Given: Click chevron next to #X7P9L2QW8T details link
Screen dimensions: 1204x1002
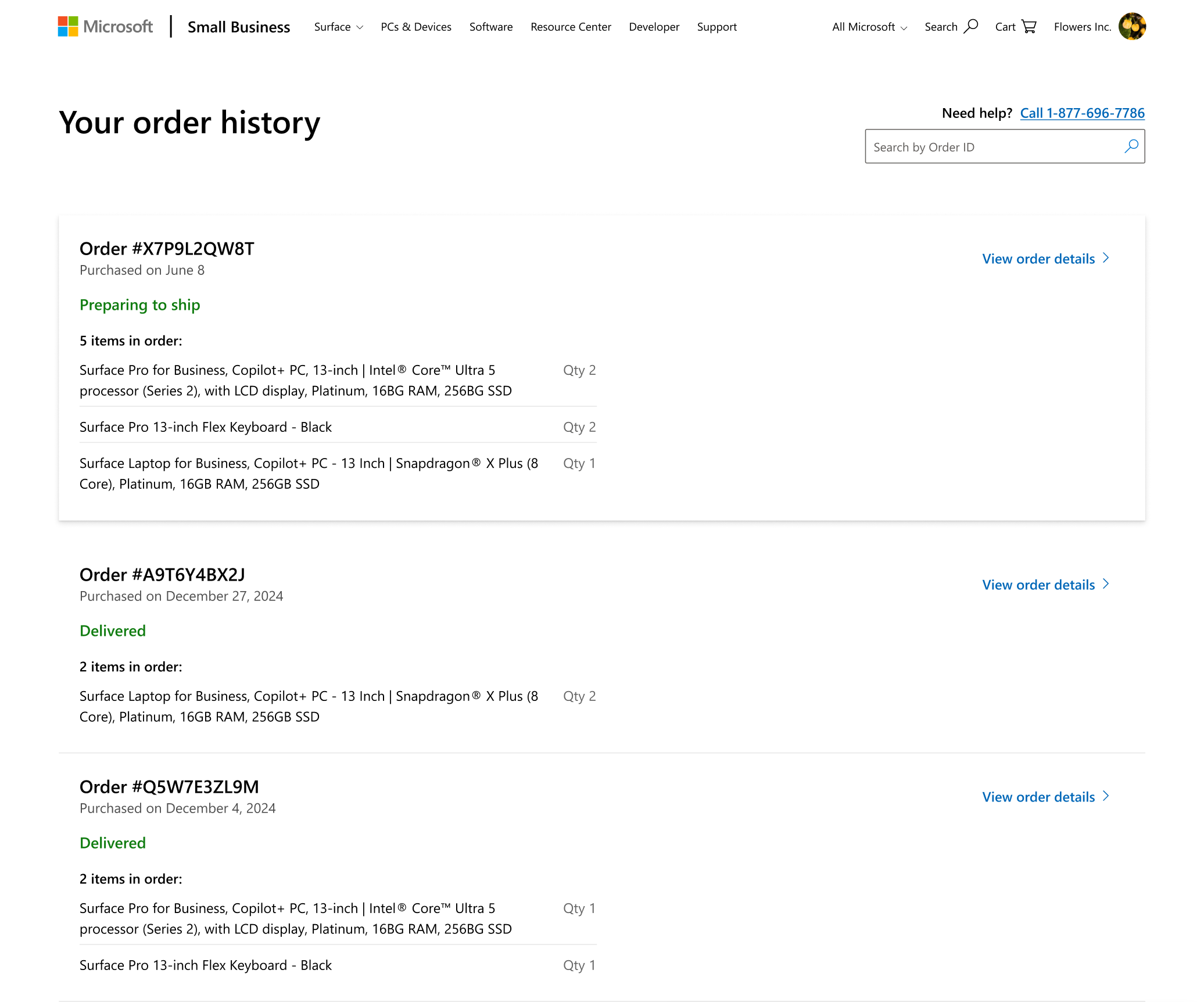Looking at the screenshot, I should point(1106,258).
